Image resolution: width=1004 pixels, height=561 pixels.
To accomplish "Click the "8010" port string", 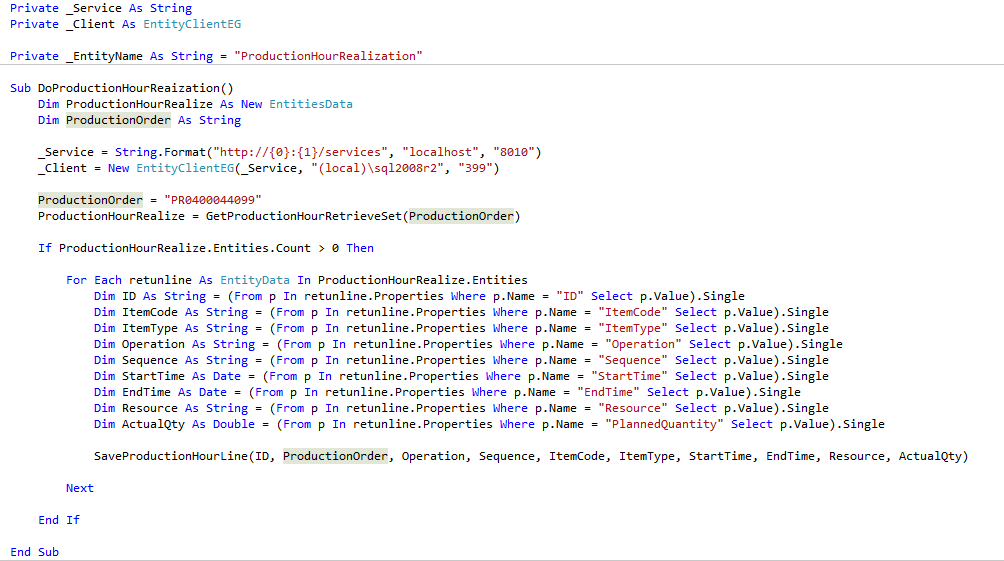I will point(514,152).
